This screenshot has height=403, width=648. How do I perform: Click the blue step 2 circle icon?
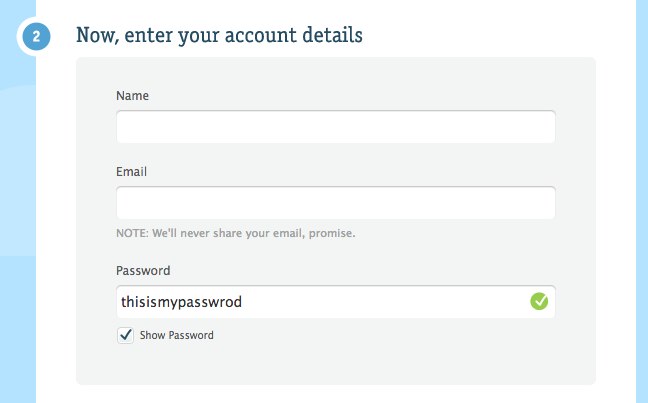tap(36, 37)
